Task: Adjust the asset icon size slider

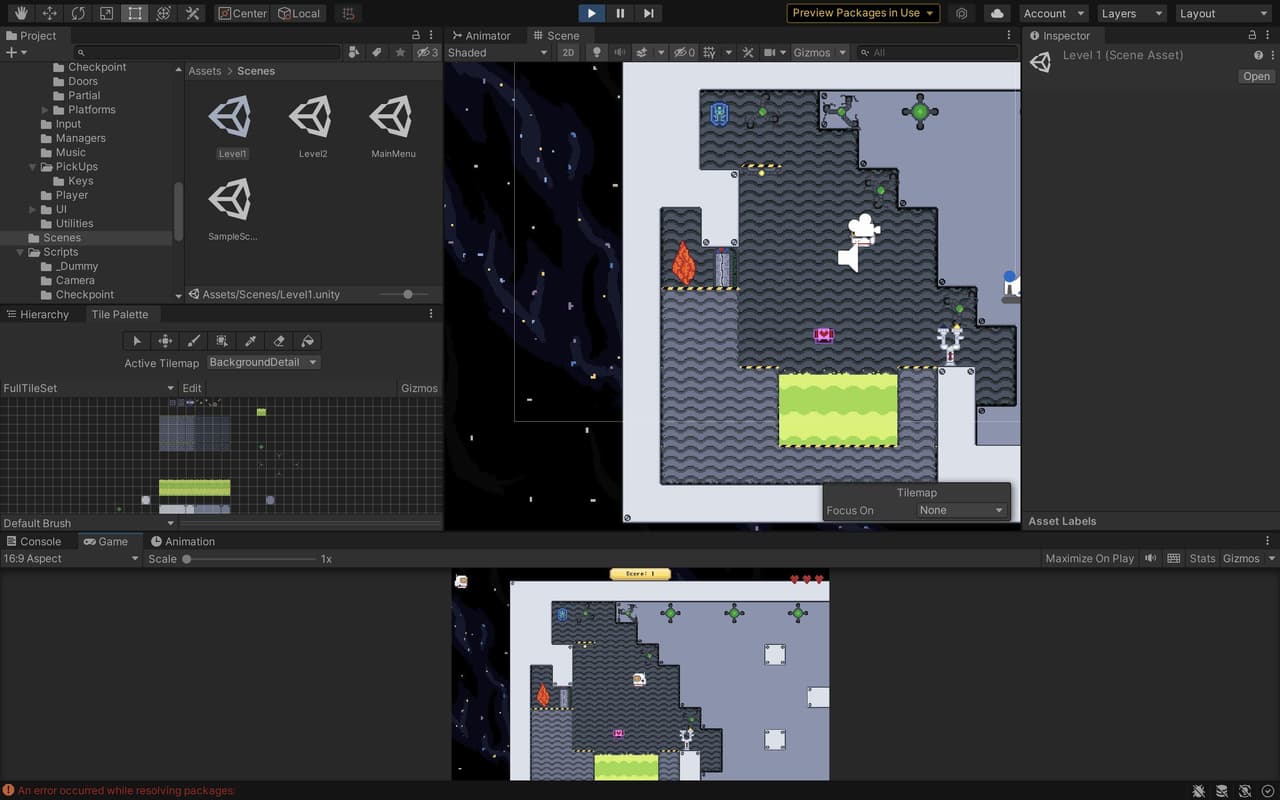Action: click(408, 294)
